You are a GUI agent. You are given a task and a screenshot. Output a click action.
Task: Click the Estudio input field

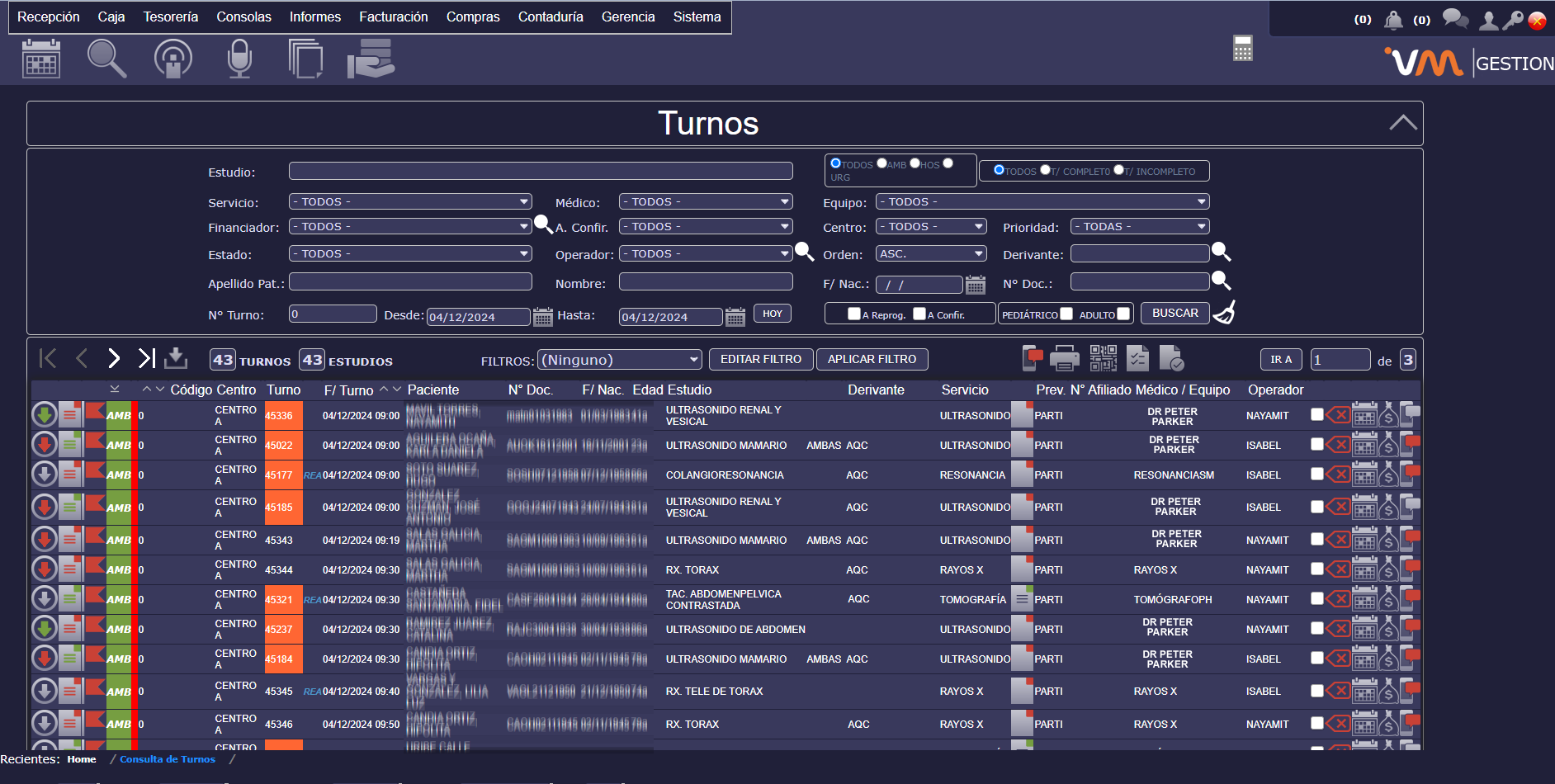541,171
